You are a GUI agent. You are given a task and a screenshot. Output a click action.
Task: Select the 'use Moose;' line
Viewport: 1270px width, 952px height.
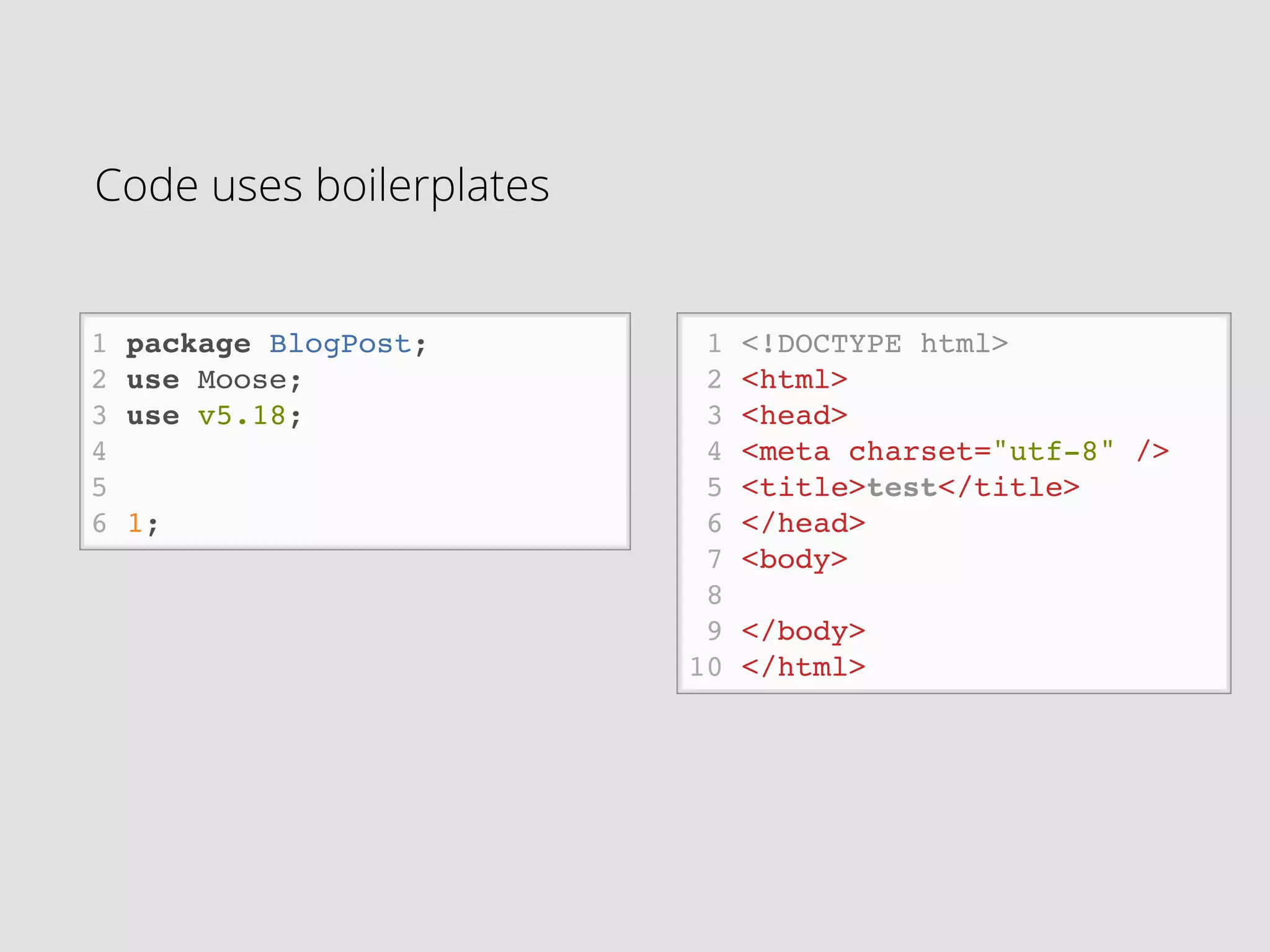[214, 380]
